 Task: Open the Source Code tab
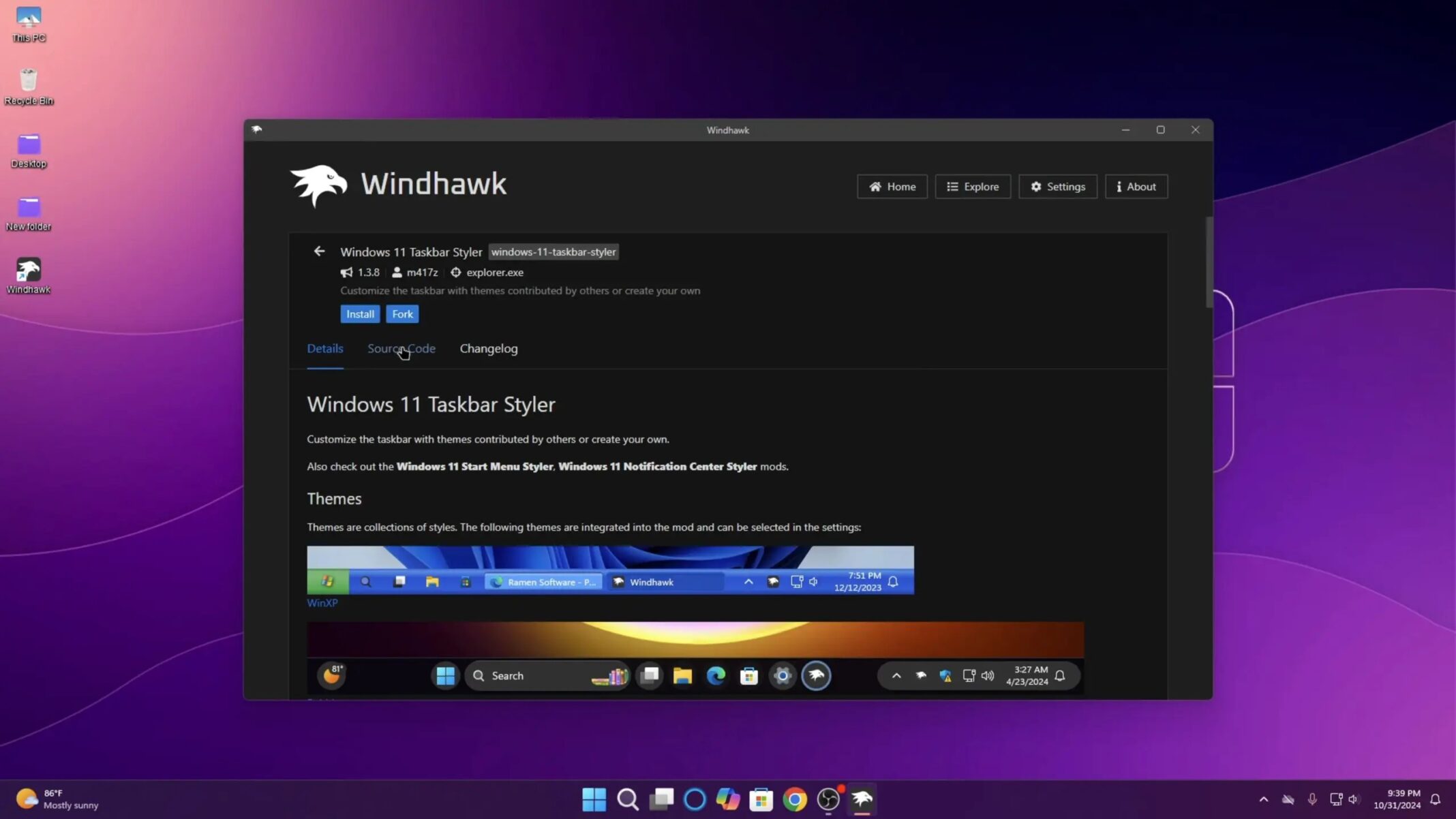point(401,348)
